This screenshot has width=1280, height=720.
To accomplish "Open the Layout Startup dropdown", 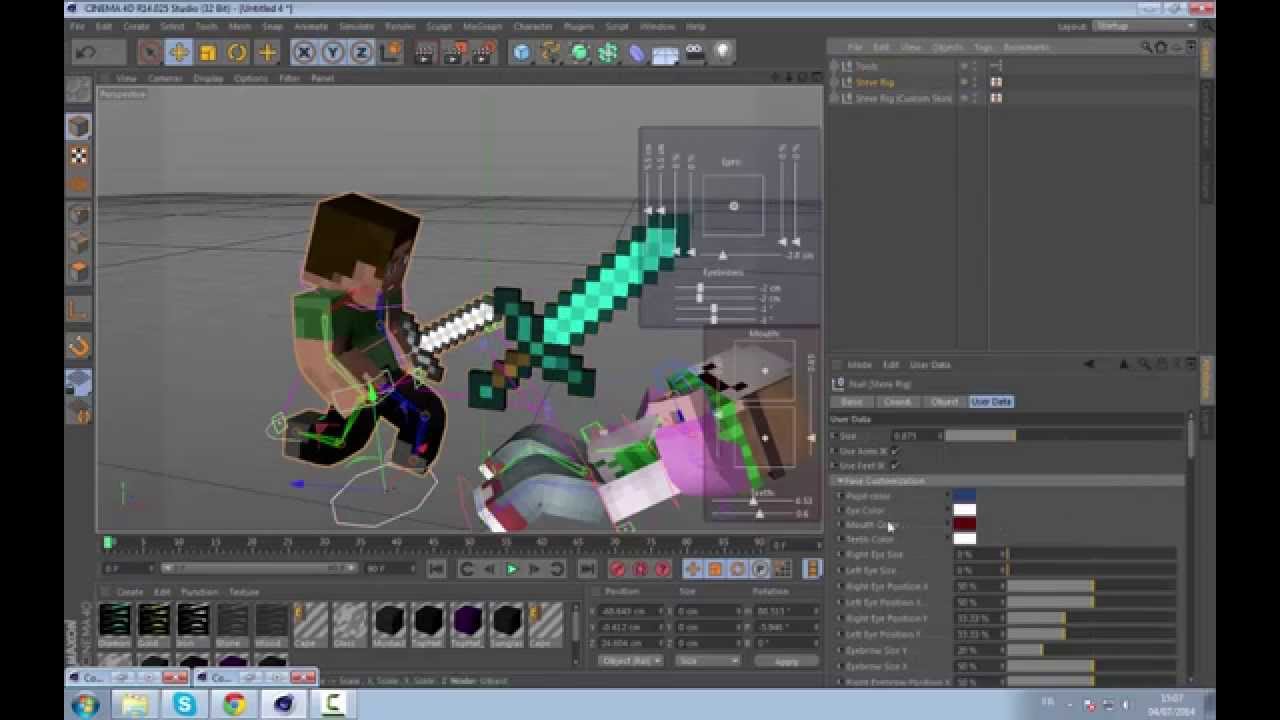I will point(1146,26).
